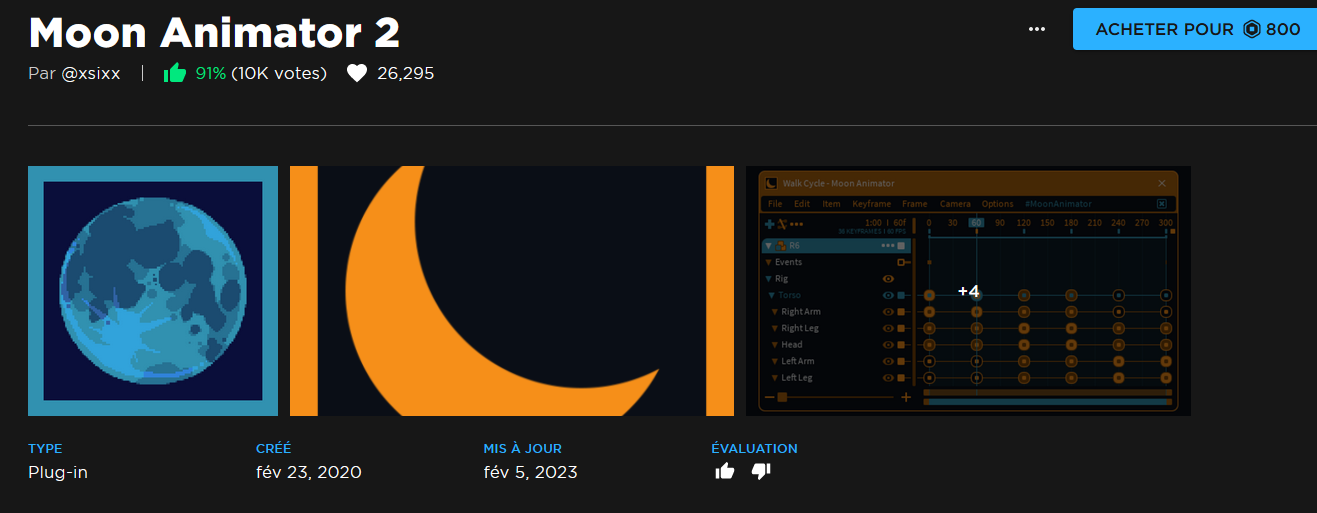
Task: Click the green thumbs-up rating icon near 91%
Action: tap(175, 73)
